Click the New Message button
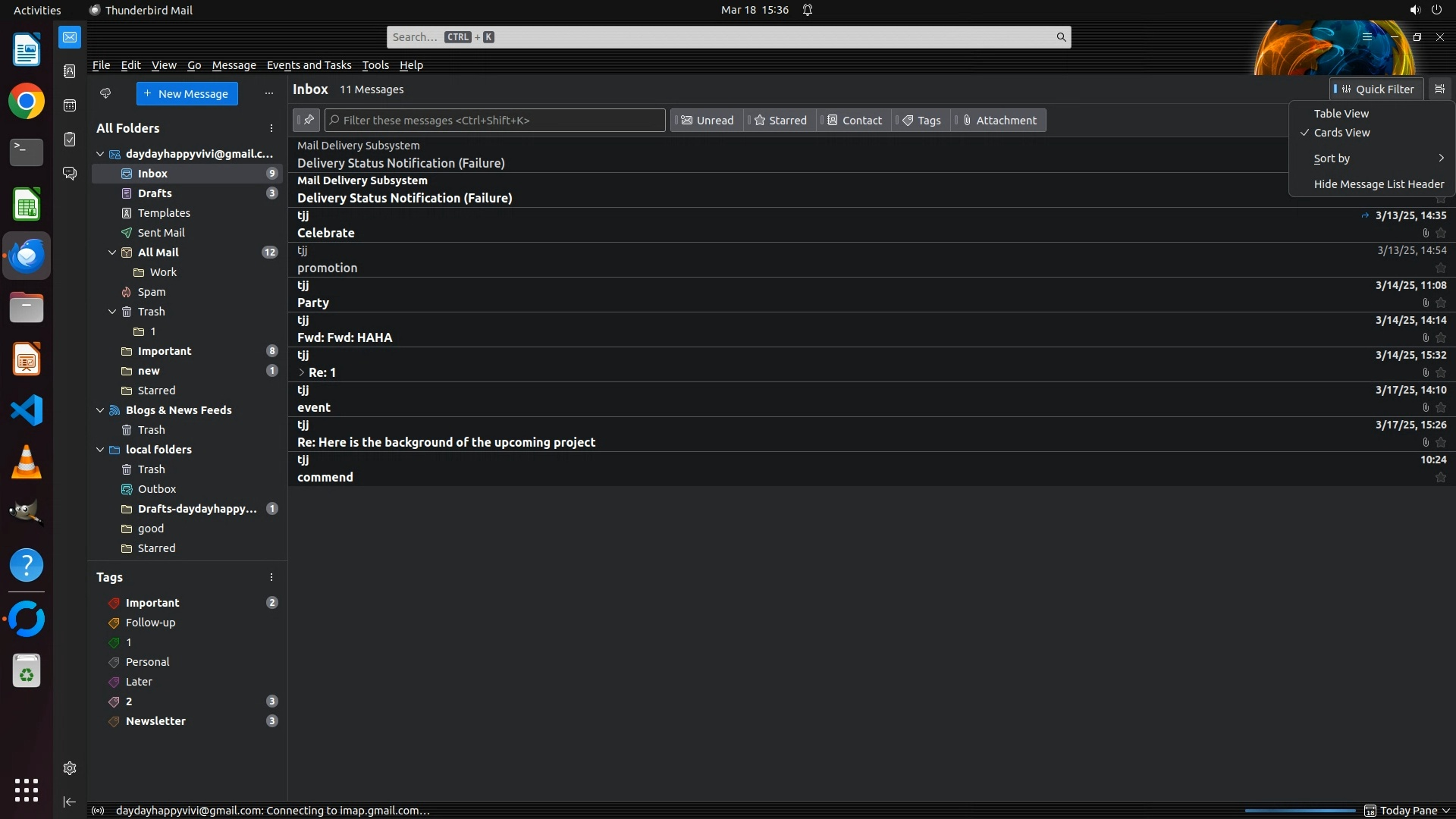 tap(187, 93)
